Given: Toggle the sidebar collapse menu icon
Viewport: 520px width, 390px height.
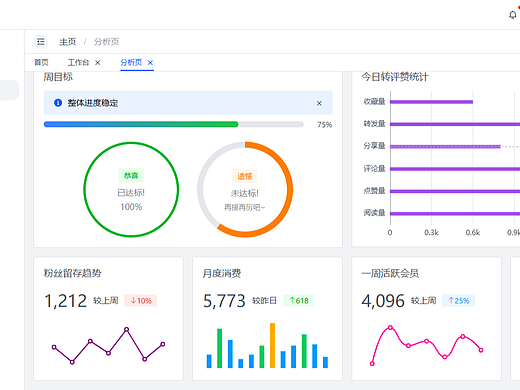Looking at the screenshot, I should coord(41,42).
